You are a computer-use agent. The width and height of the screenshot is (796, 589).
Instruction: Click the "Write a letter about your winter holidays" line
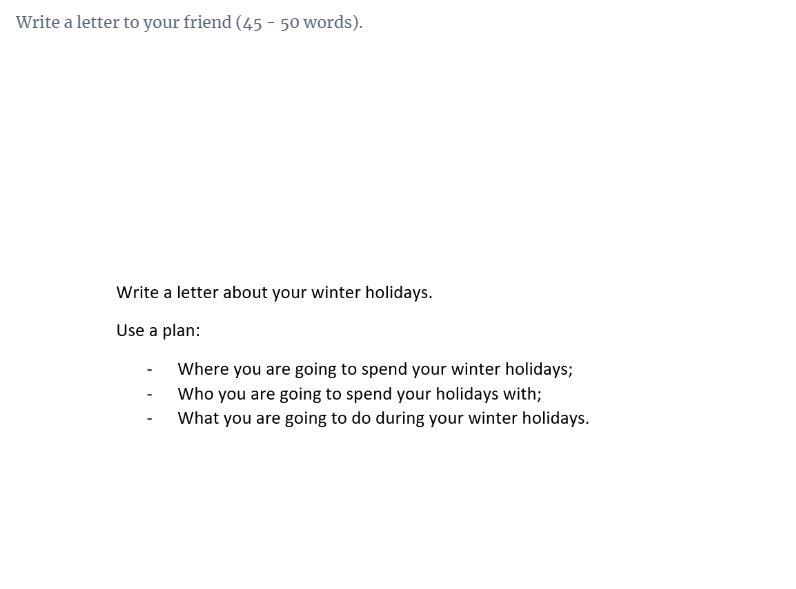click(x=274, y=292)
